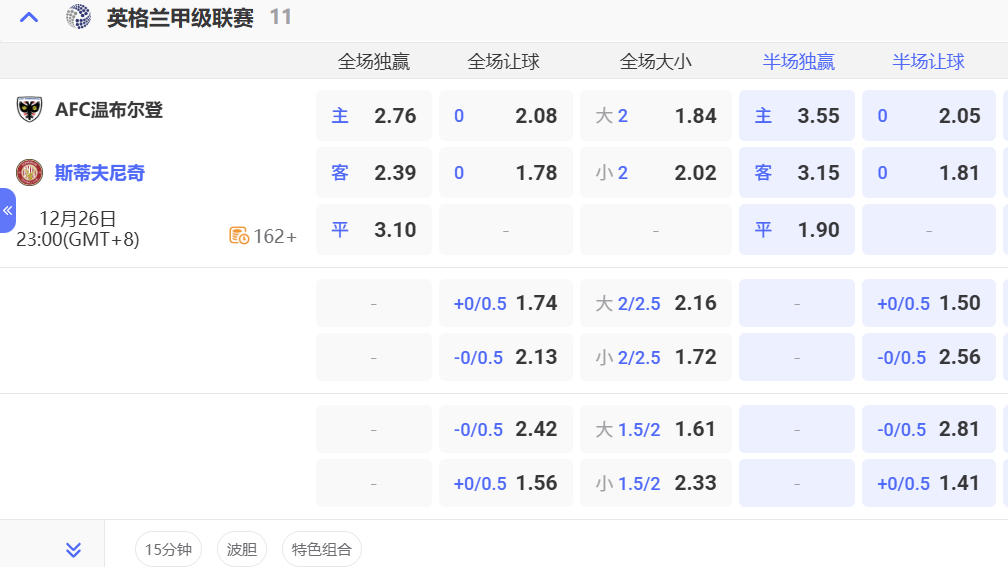
Task: Choose under 1.5/2 at 2.33
Action: point(656,483)
